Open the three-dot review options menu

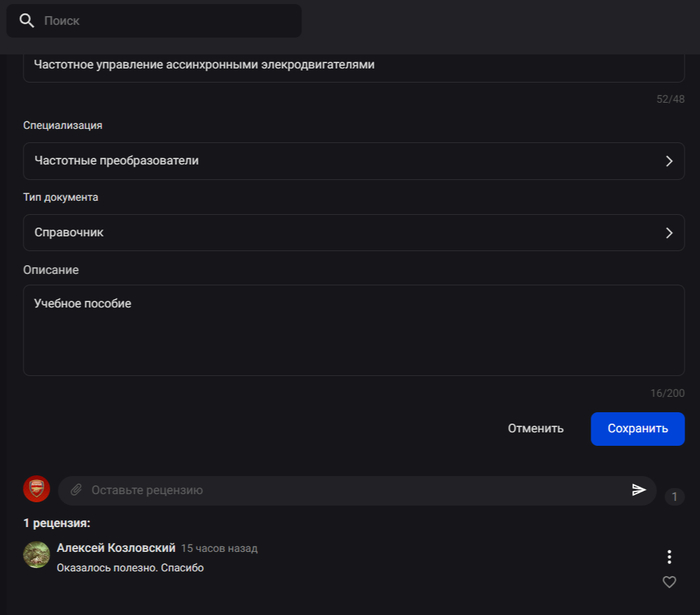tap(669, 557)
